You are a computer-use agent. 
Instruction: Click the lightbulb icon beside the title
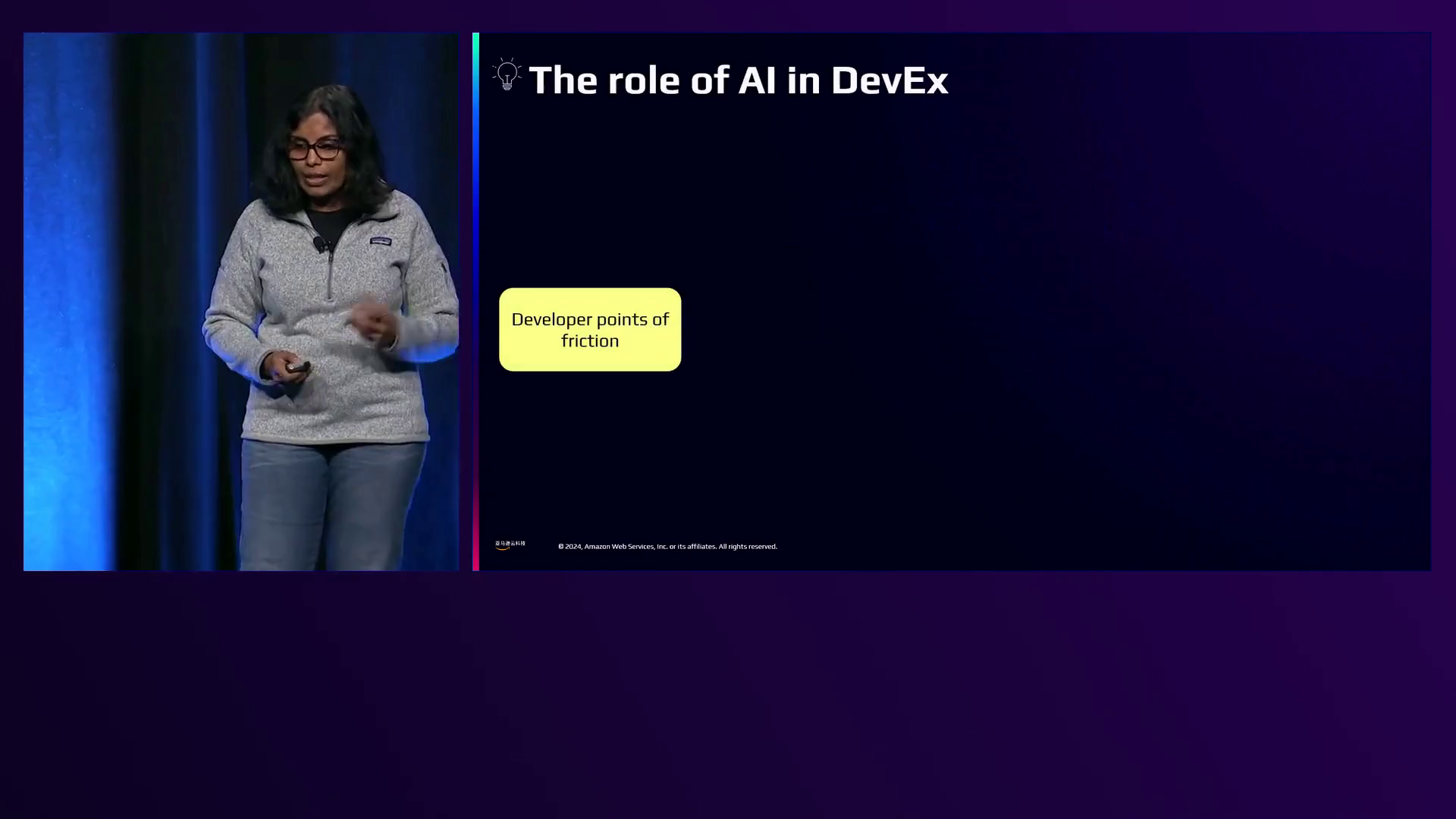tap(507, 75)
